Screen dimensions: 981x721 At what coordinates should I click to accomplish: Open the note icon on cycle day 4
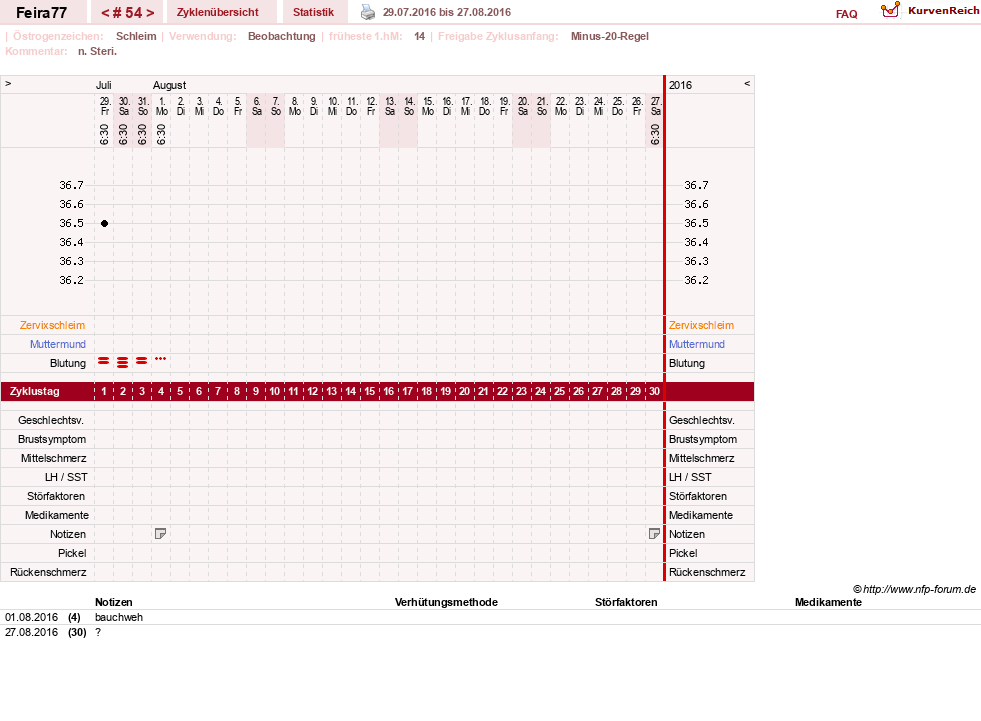point(161,534)
